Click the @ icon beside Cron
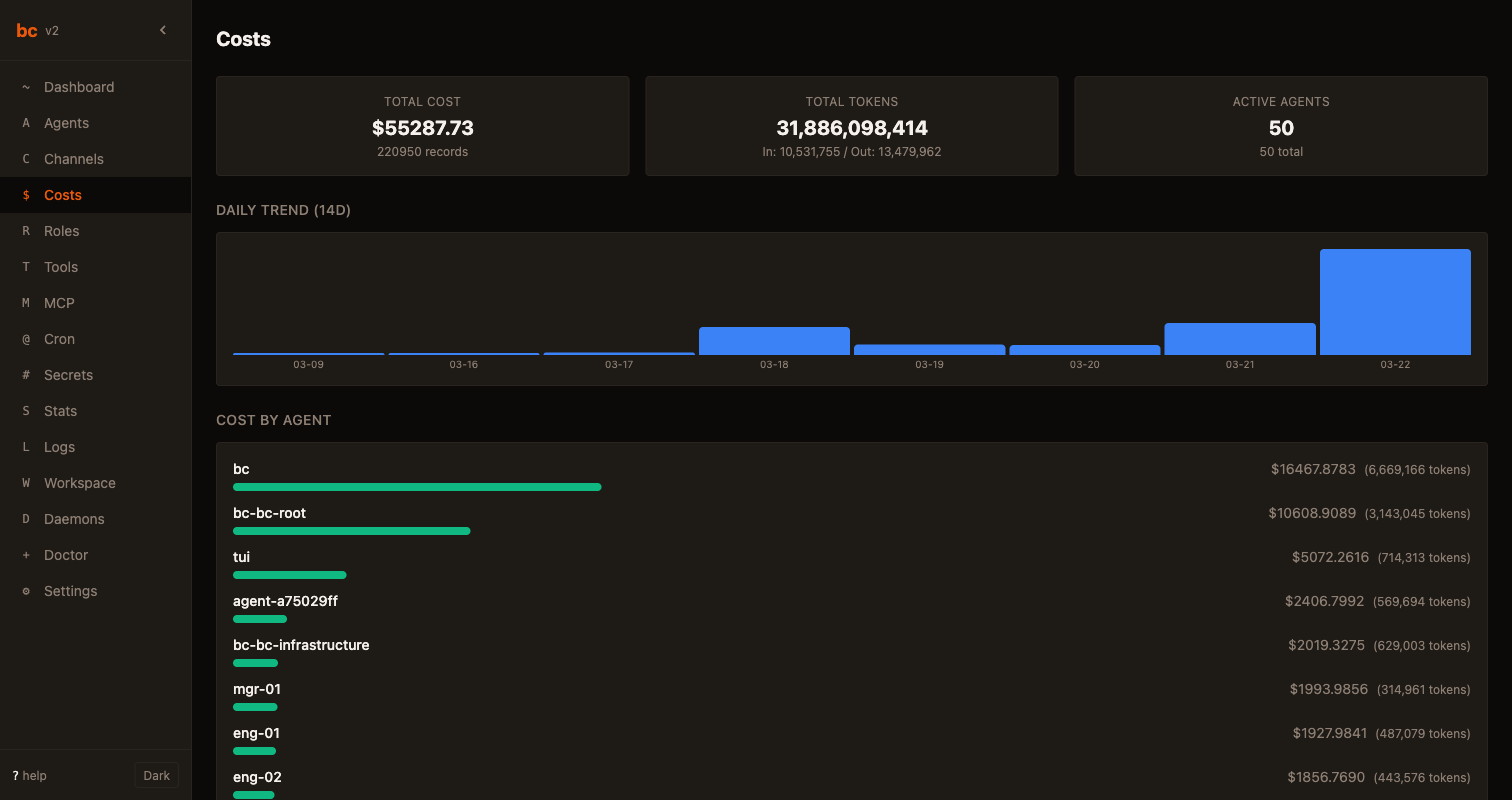Image resolution: width=1512 pixels, height=800 pixels. [26, 339]
